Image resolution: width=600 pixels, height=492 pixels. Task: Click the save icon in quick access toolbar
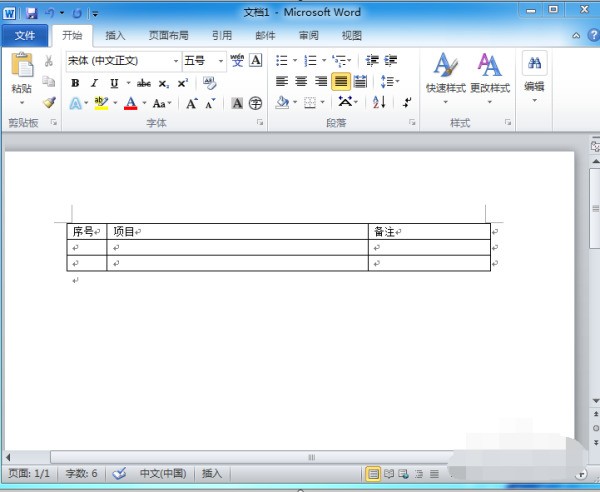tap(31, 13)
